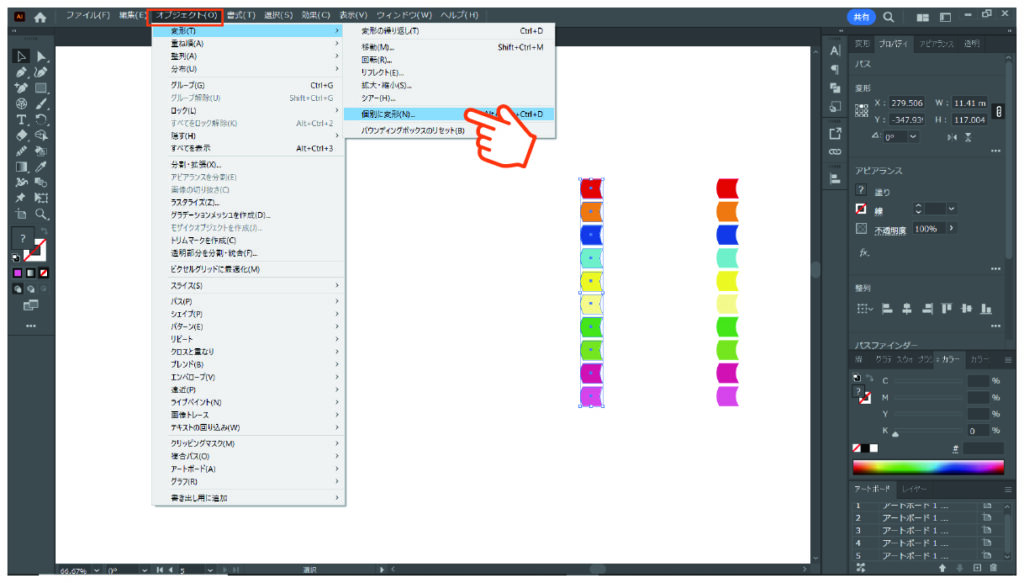Viewport: 1024px width, 583px height.
Task: Create new artboard in Artboards panel
Action: click(977, 568)
